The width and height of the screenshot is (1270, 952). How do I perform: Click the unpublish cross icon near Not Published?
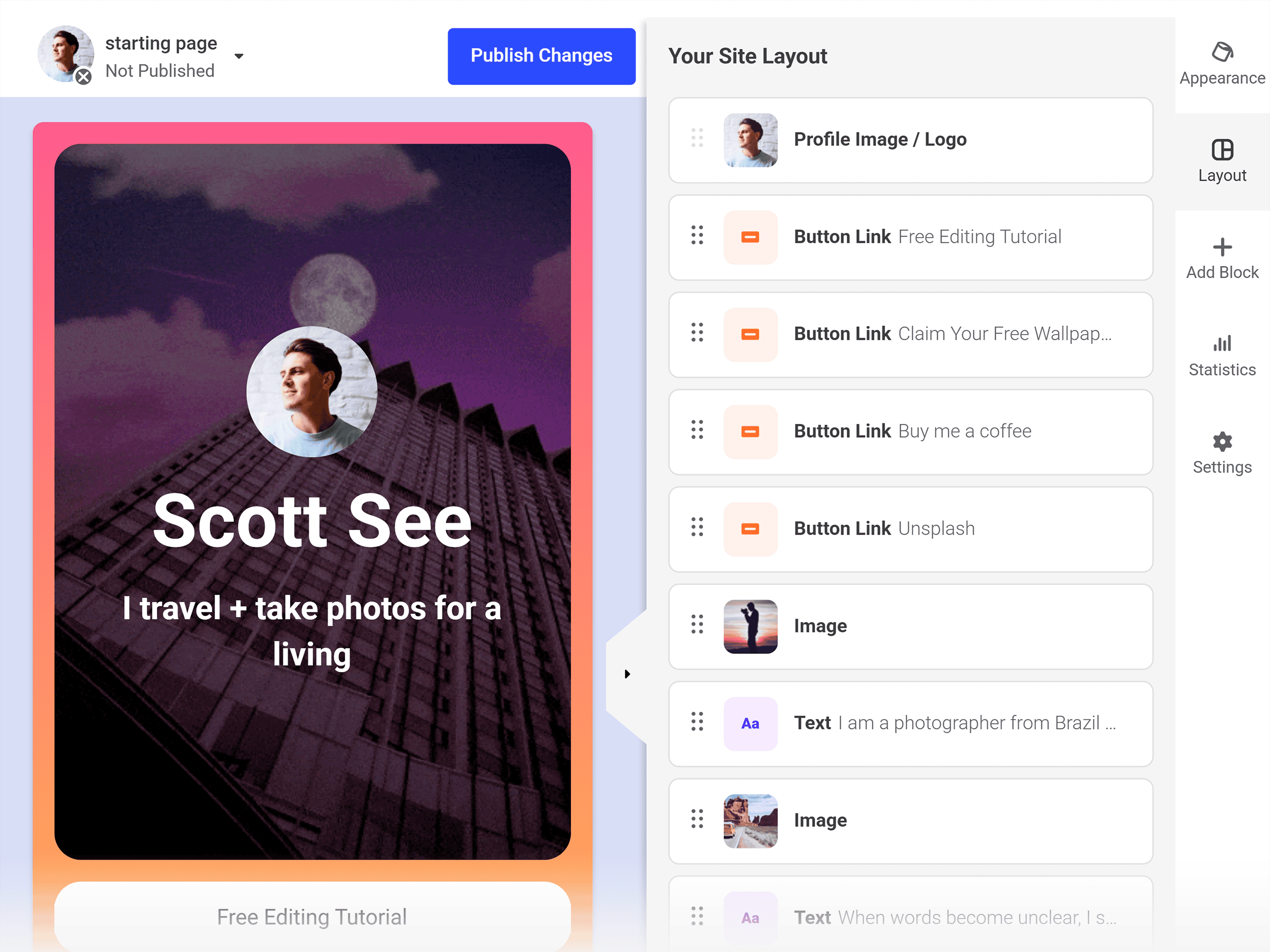tap(83, 78)
